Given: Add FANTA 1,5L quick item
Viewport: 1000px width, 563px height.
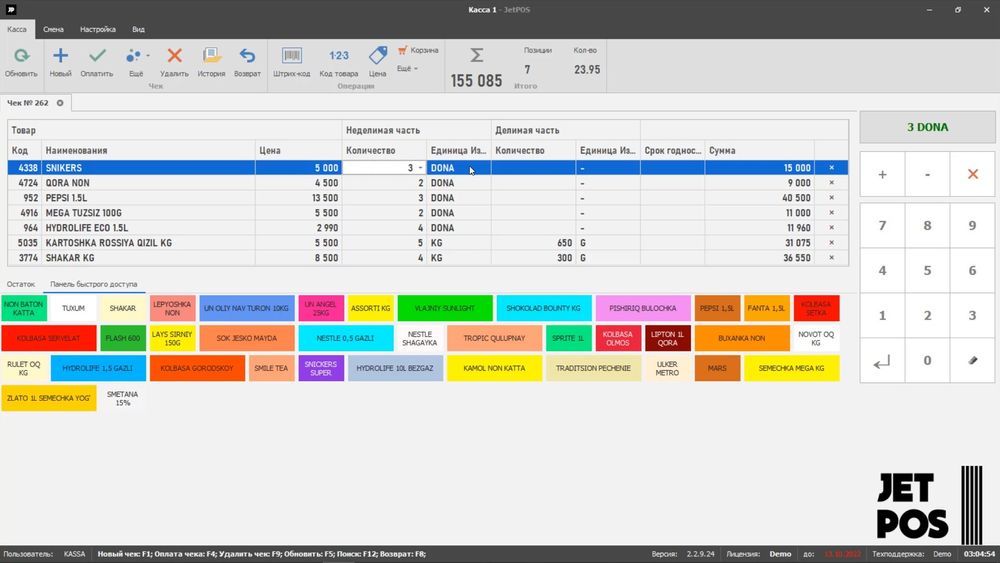Looking at the screenshot, I should pos(766,309).
